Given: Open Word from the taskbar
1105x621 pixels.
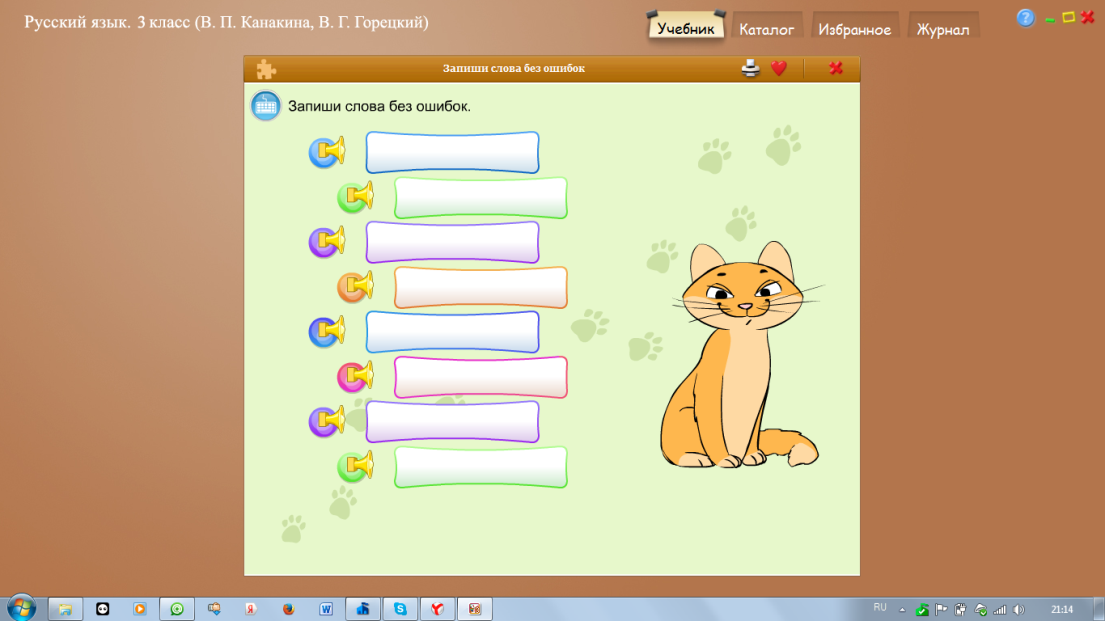Looking at the screenshot, I should [x=326, y=609].
